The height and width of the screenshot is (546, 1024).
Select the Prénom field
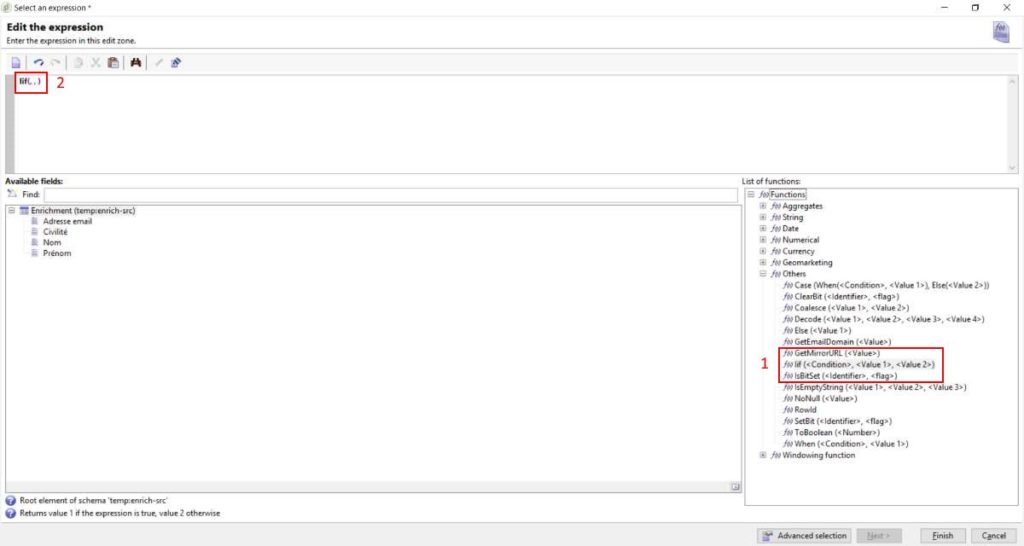(57, 253)
